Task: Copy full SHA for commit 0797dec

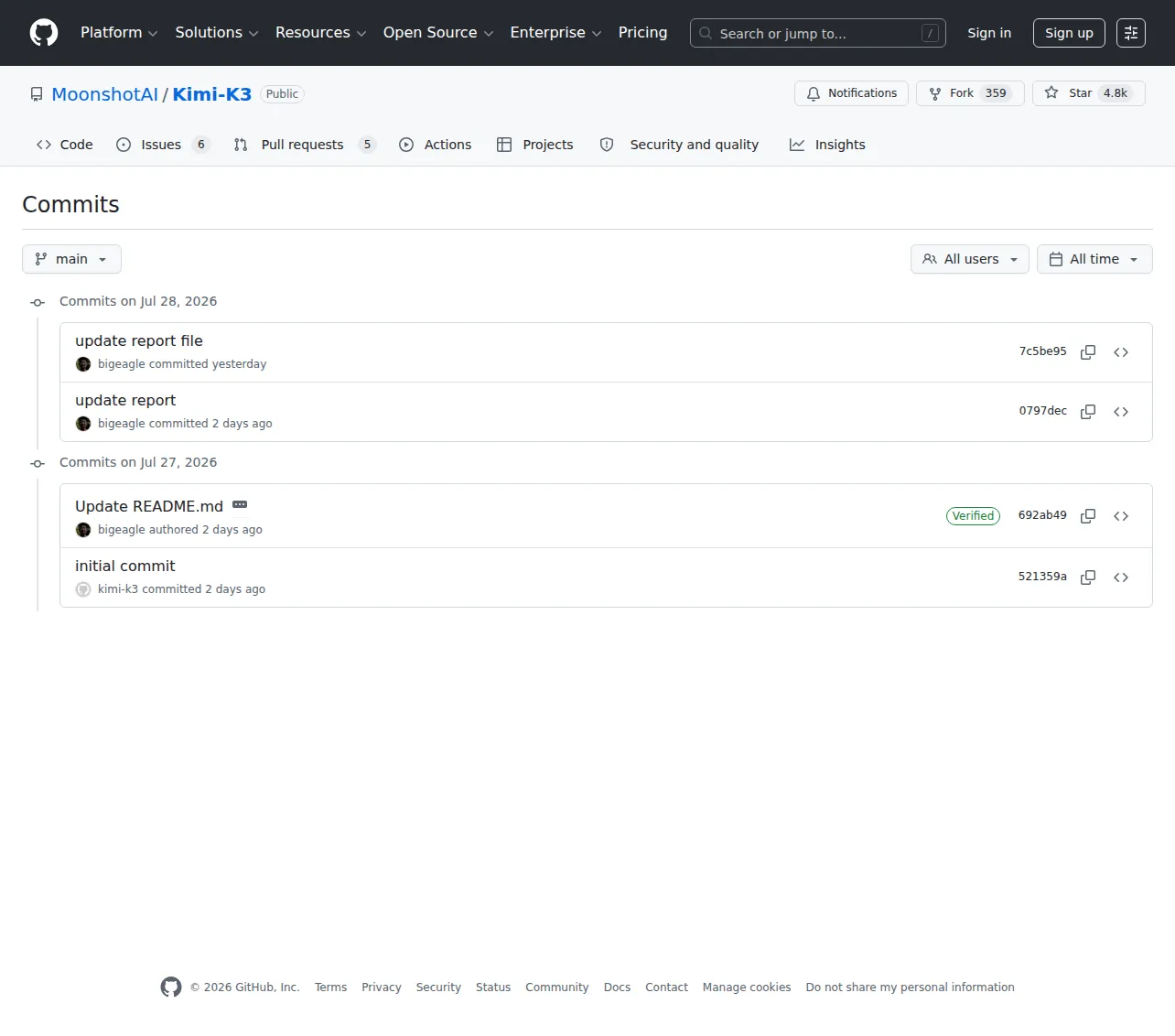Action: (x=1088, y=412)
